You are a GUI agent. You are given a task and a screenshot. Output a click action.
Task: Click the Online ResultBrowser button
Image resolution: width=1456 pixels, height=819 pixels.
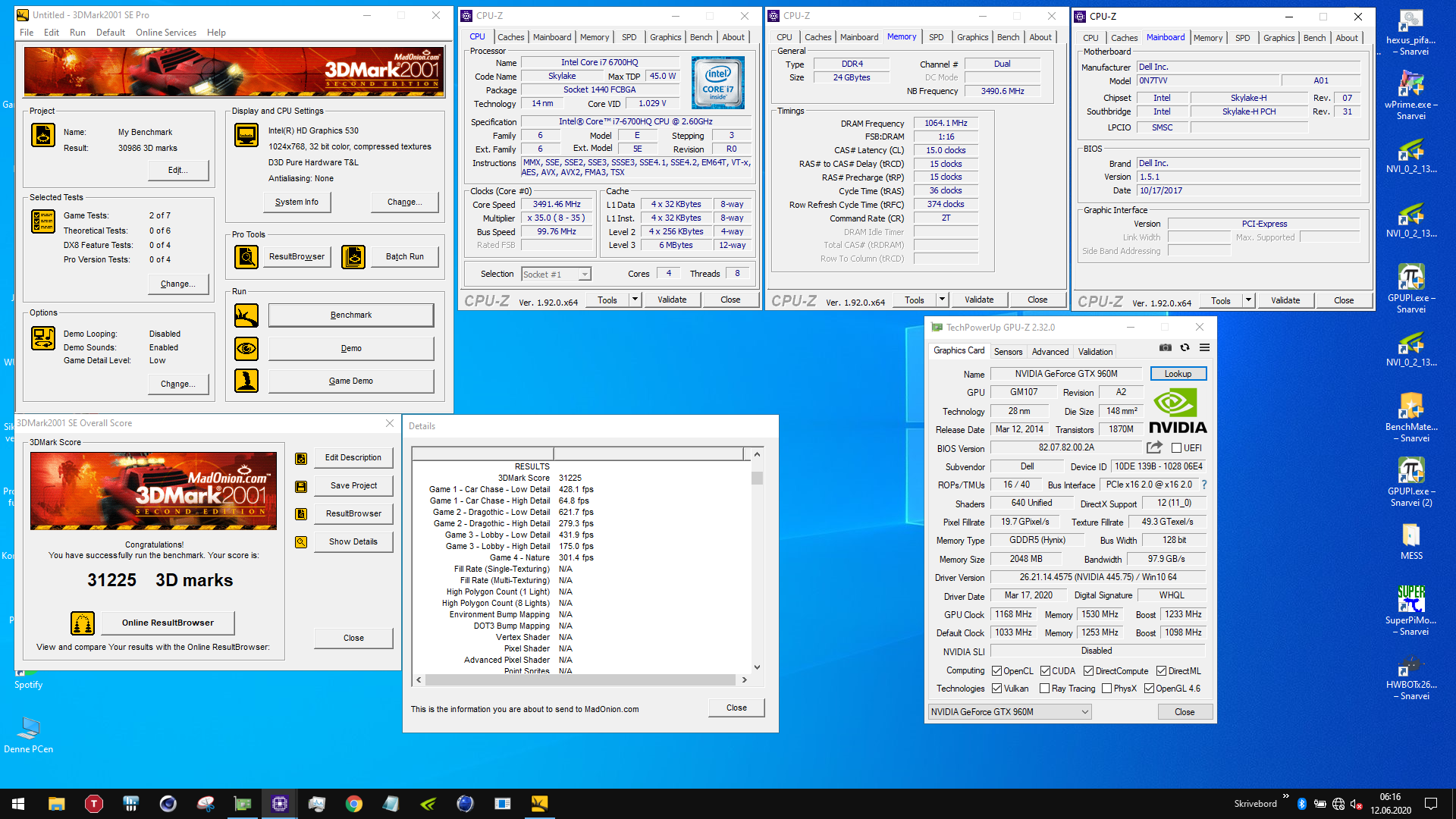click(x=168, y=623)
